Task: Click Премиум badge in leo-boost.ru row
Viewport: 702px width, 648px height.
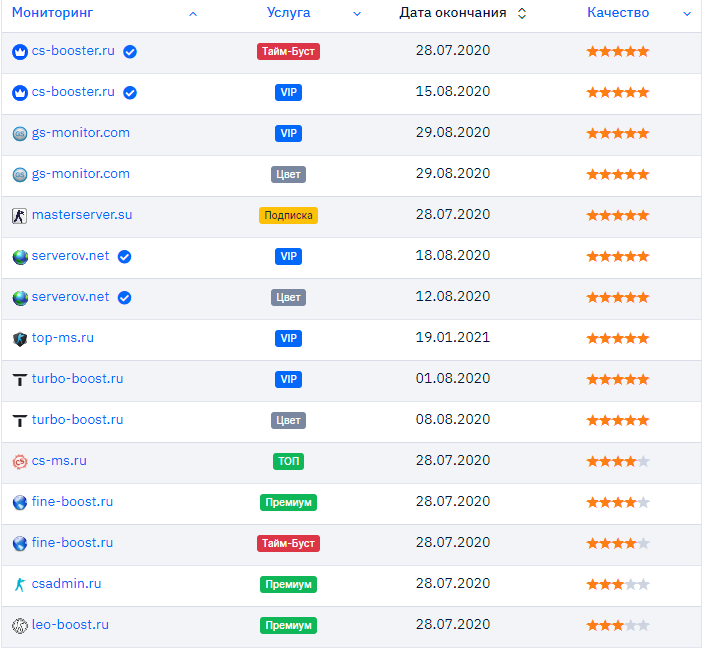Action: (288, 625)
